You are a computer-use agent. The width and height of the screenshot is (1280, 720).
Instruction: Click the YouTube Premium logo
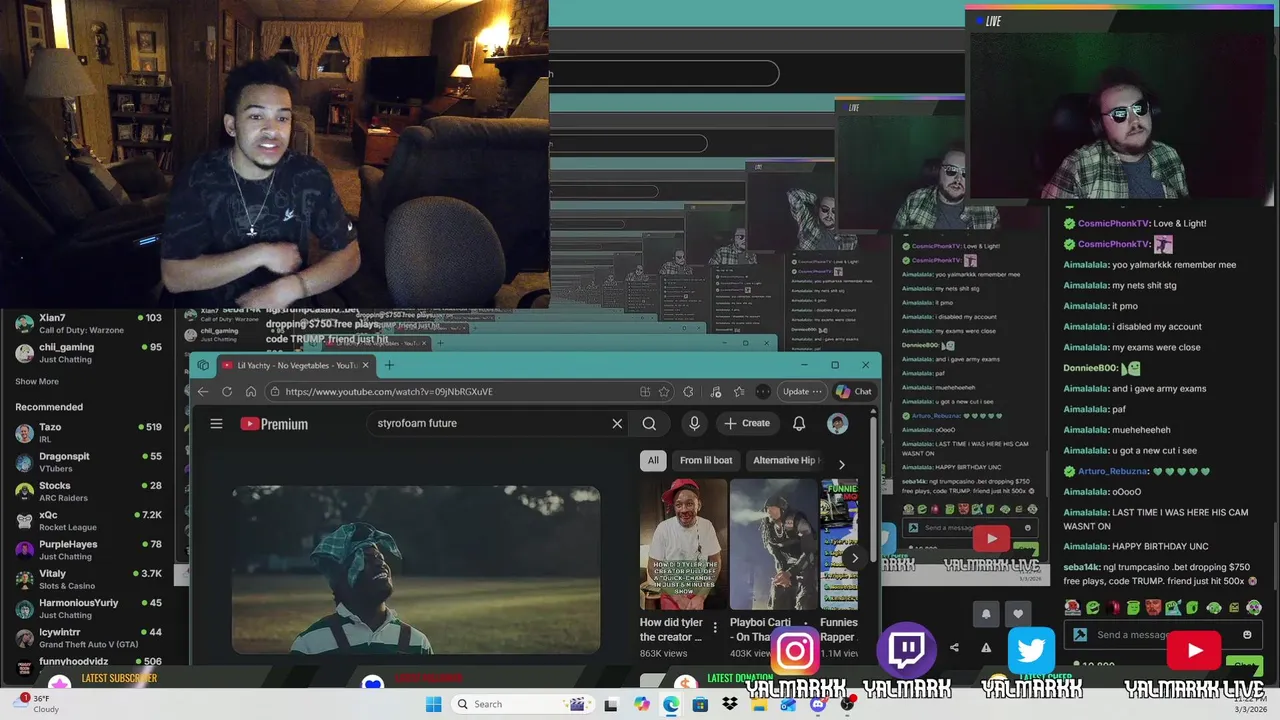tap(274, 424)
